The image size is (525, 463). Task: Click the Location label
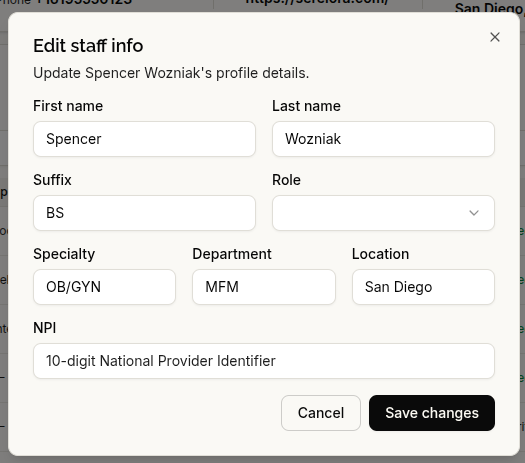380,254
